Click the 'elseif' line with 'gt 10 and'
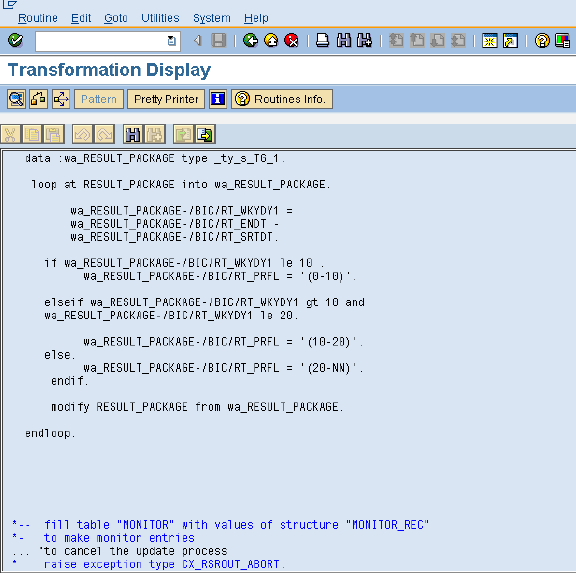576x573 pixels. click(x=204, y=302)
